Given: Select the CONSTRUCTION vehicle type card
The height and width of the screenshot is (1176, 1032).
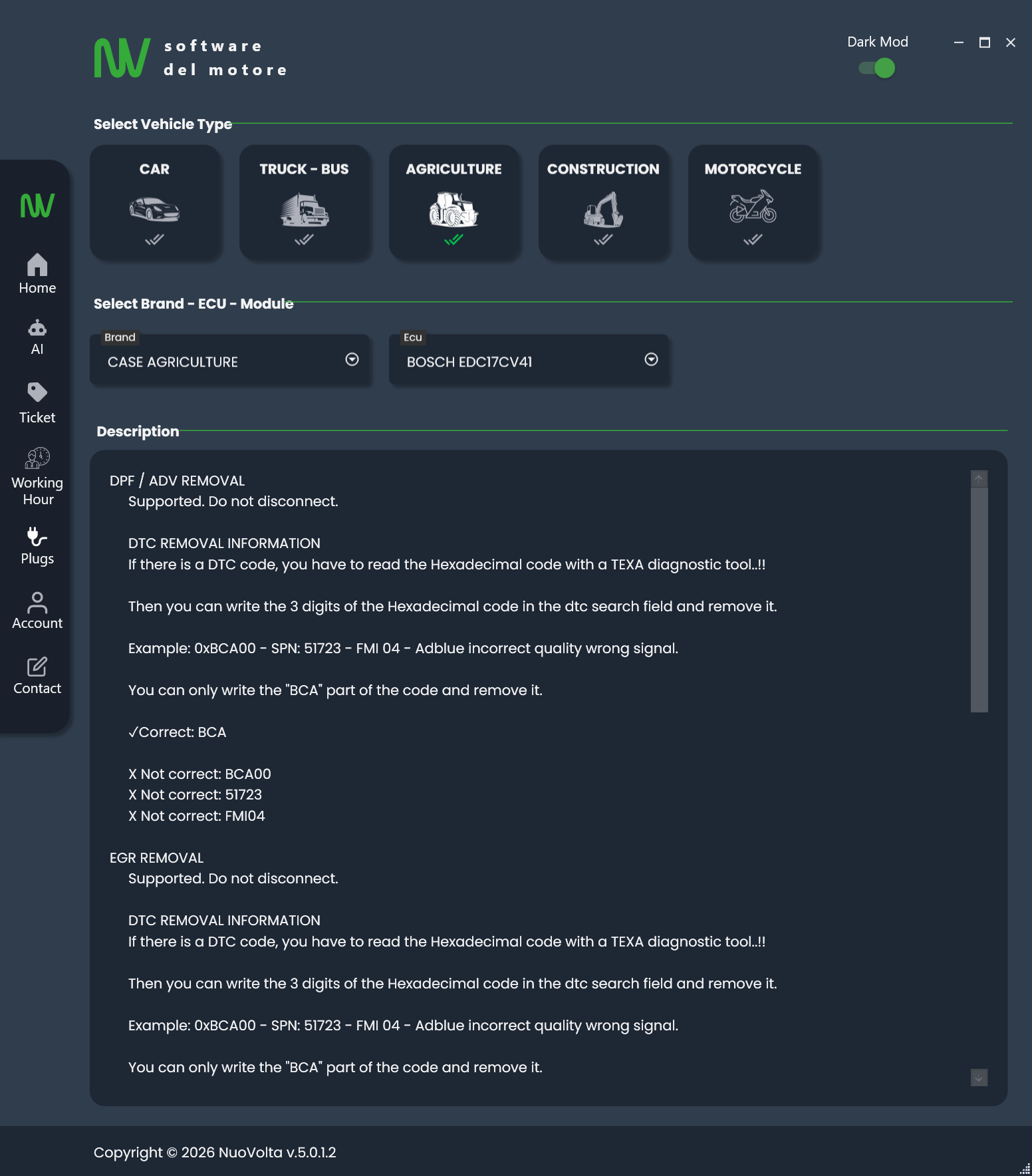Looking at the screenshot, I should pyautogui.click(x=603, y=202).
